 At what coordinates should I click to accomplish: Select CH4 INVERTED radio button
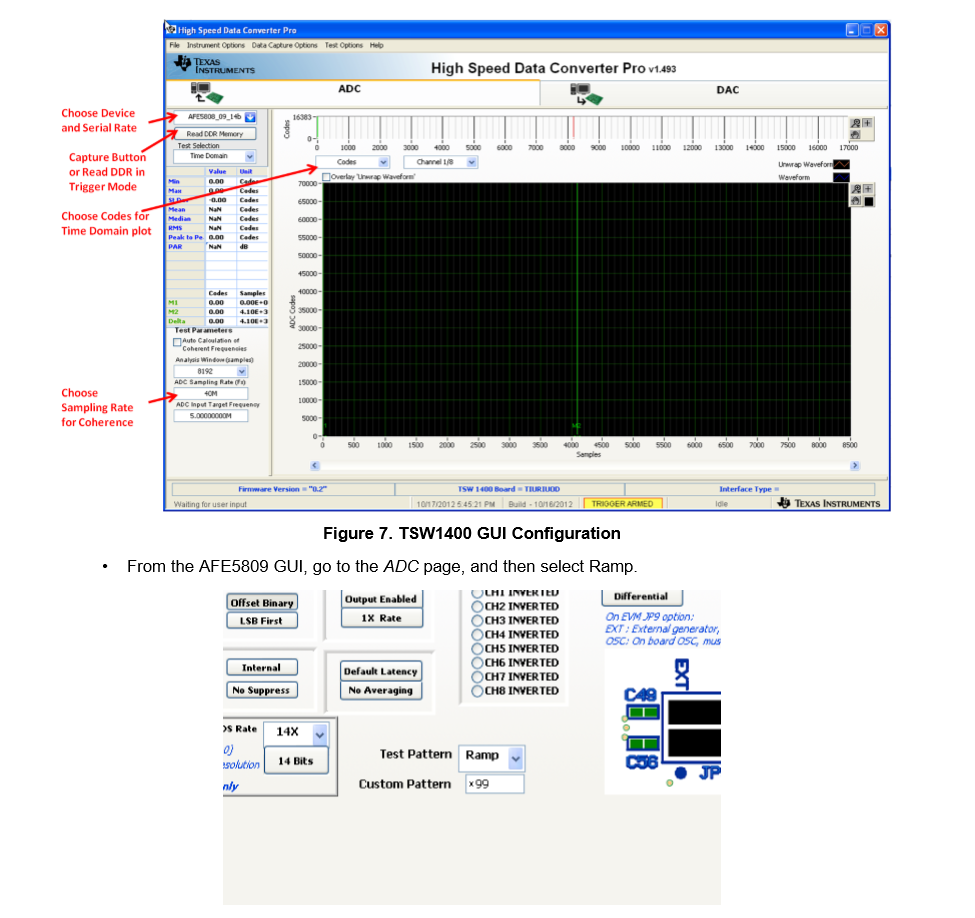477,635
